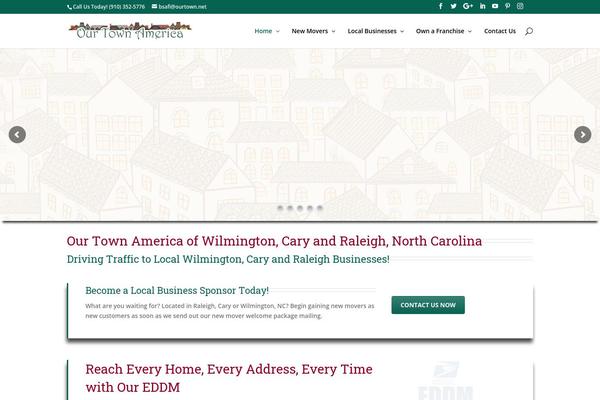Go to previous slide arrow
Screen dimensions: 600x400
[x=17, y=135]
